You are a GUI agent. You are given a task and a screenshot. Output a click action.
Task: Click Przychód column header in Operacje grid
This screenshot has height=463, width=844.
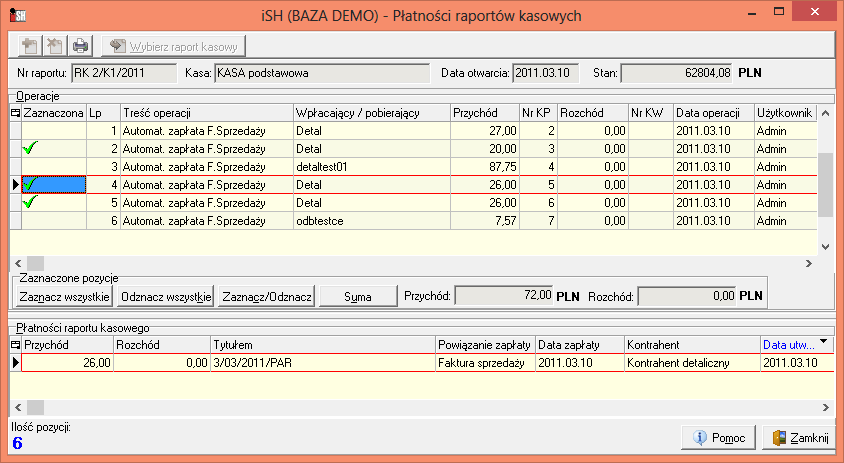[x=484, y=113]
